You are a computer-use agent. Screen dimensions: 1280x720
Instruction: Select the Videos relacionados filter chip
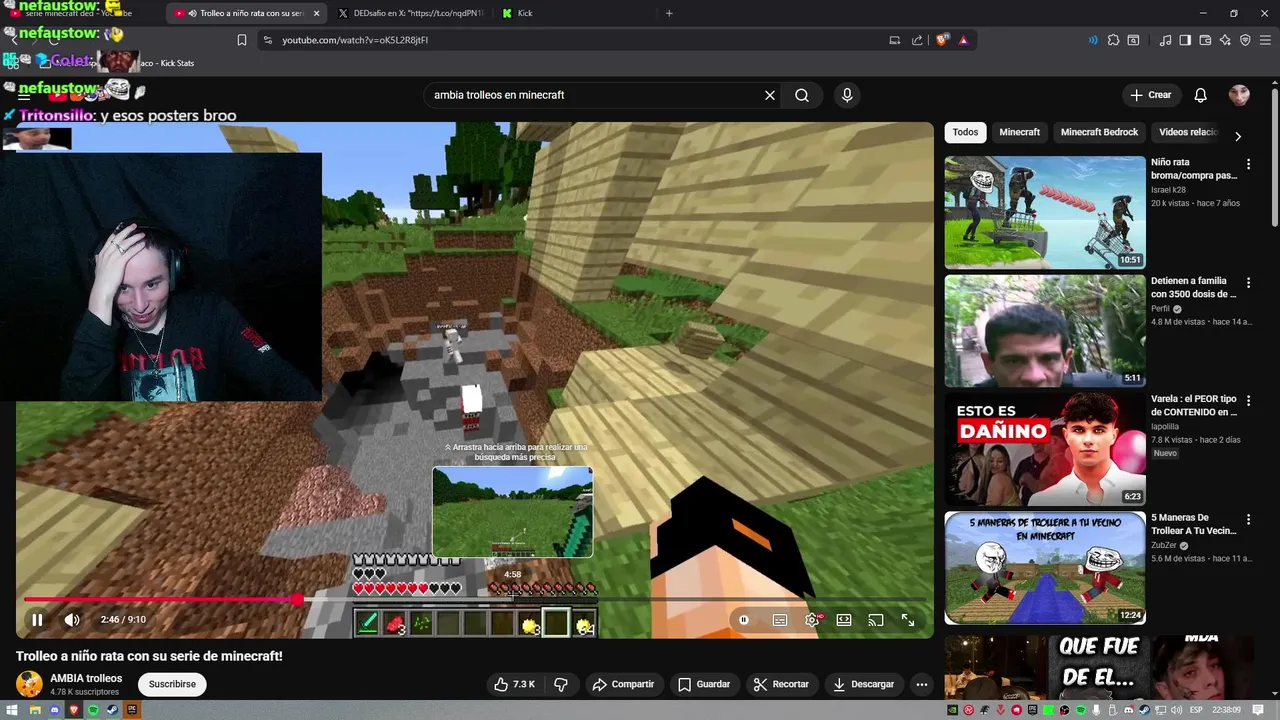tap(1188, 132)
